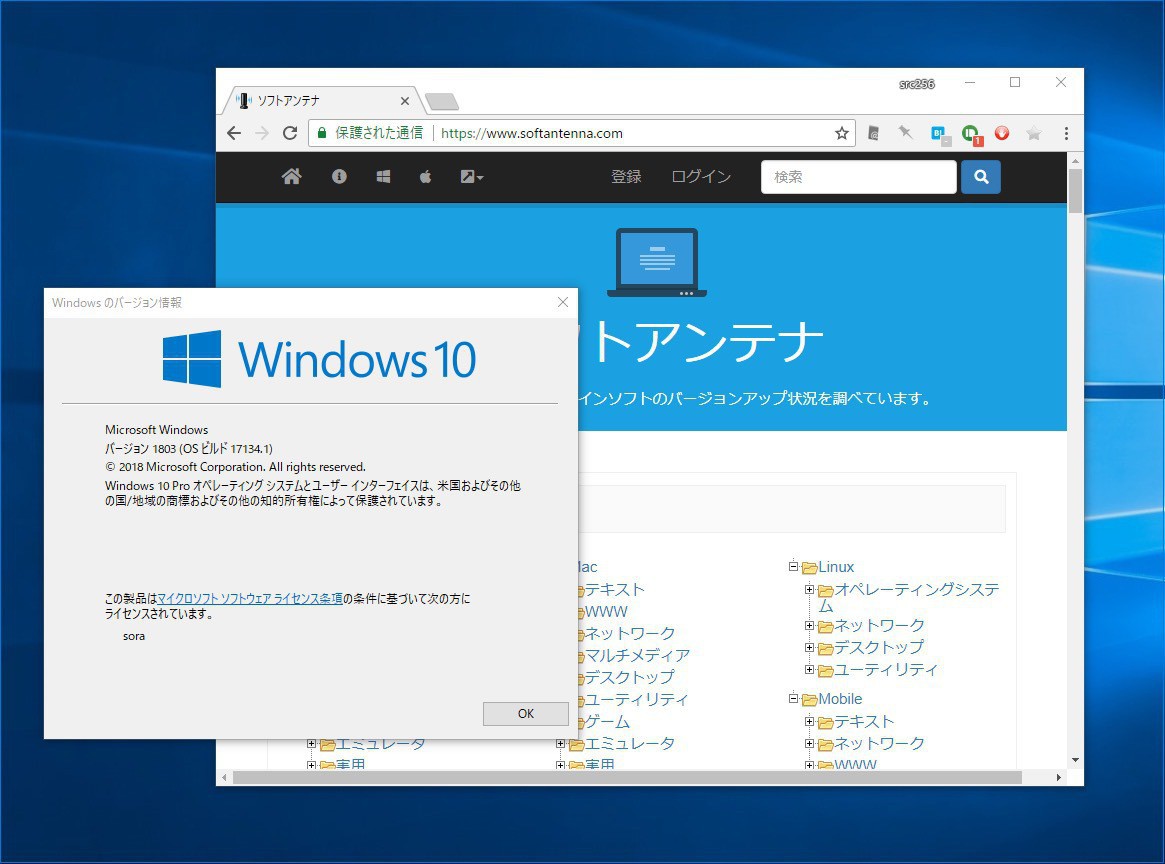Image resolution: width=1165 pixels, height=864 pixels.
Task: Bookmark this page with the star icon
Action: point(841,133)
